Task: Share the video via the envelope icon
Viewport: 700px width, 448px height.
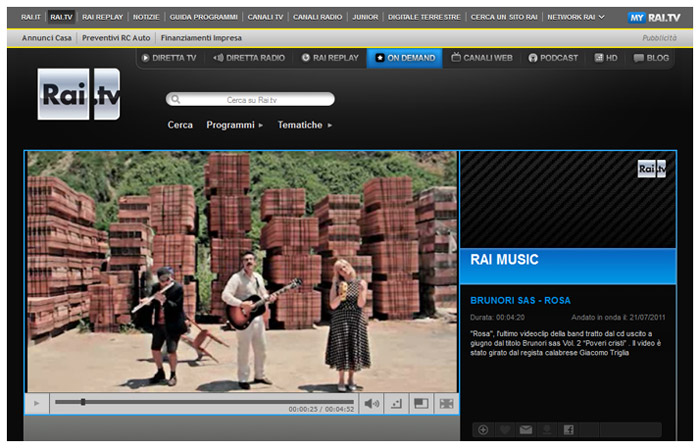Action: click(x=525, y=430)
